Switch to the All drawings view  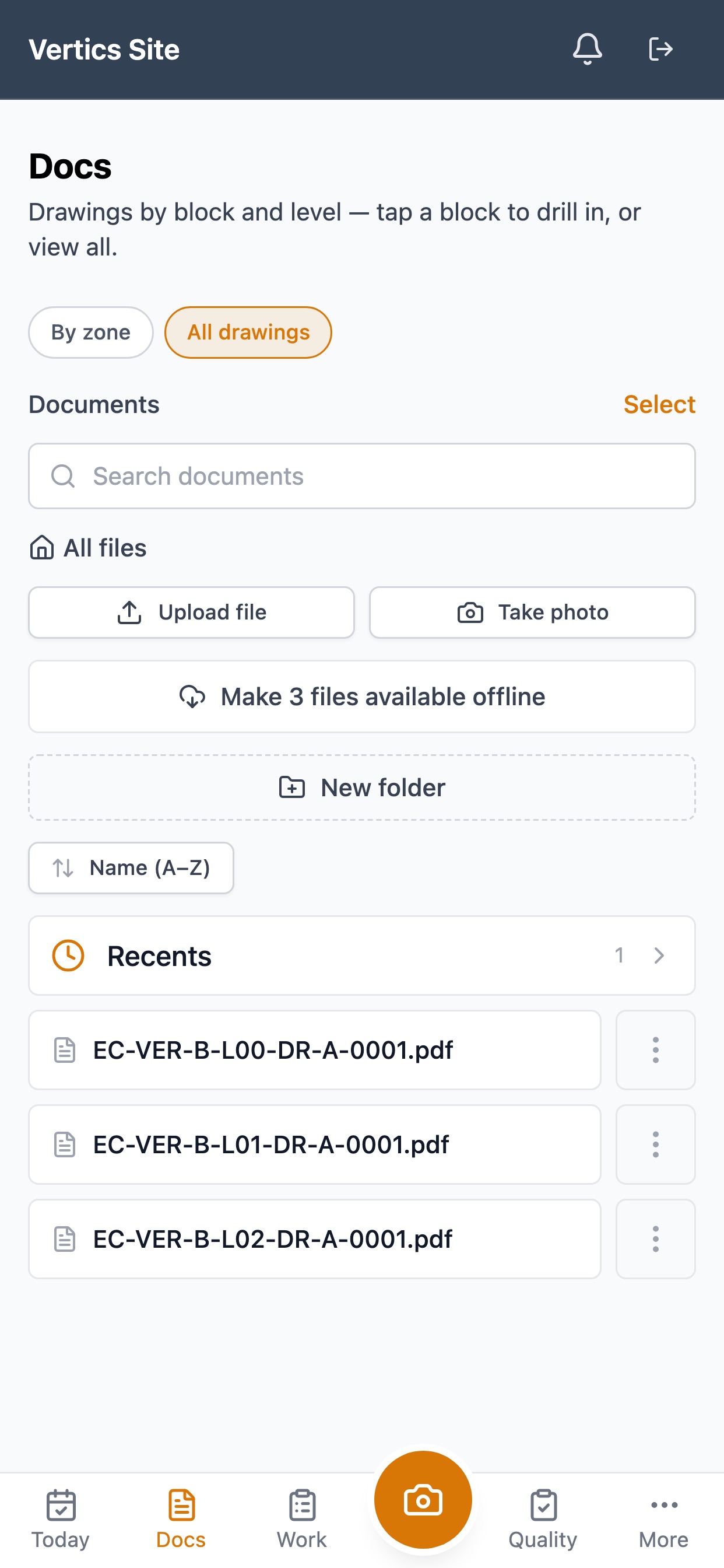[x=248, y=332]
